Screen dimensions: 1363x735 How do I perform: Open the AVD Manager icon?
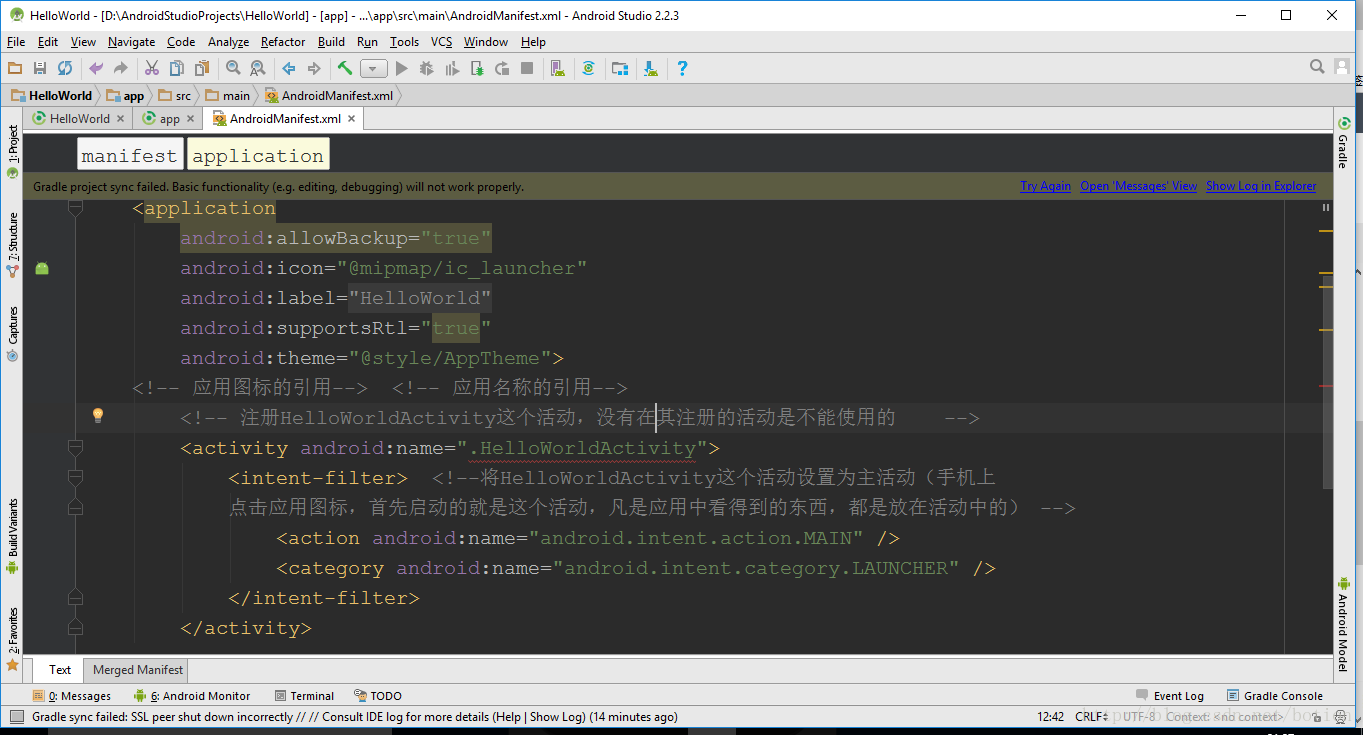[558, 68]
